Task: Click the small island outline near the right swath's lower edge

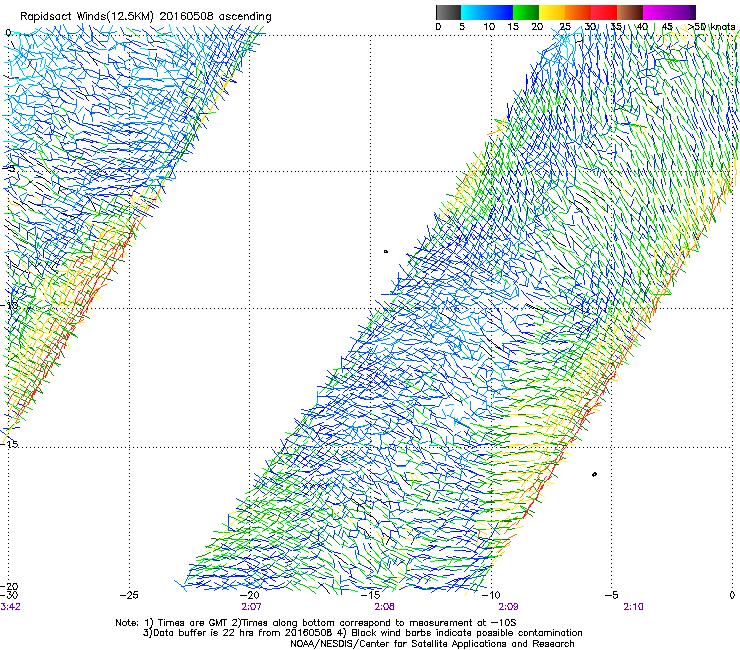Action: pos(594,474)
